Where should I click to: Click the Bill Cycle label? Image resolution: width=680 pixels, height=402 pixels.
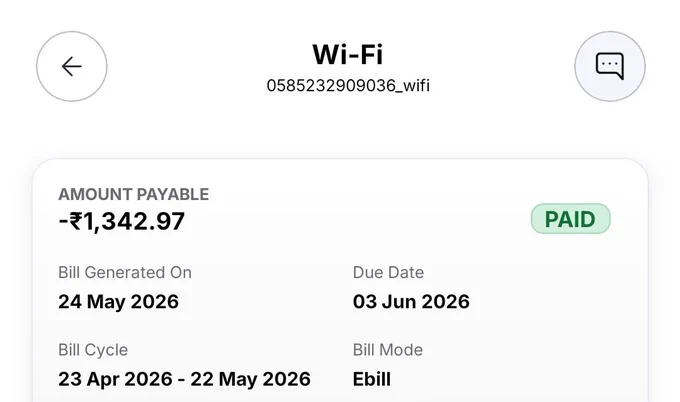coord(93,350)
